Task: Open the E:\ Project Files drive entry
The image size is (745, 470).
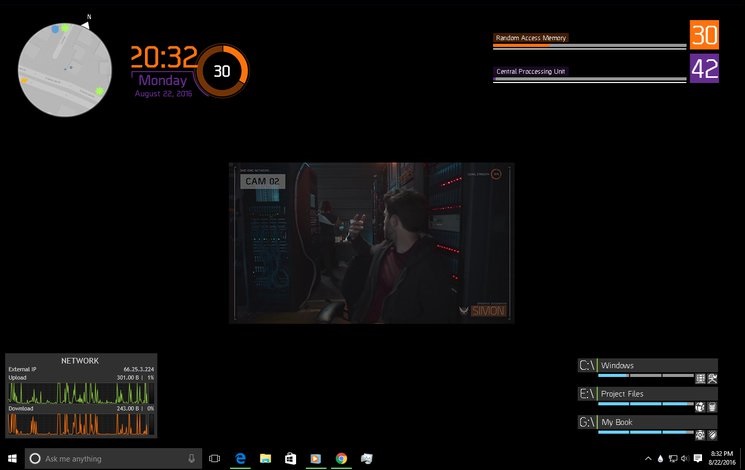Action: point(648,394)
